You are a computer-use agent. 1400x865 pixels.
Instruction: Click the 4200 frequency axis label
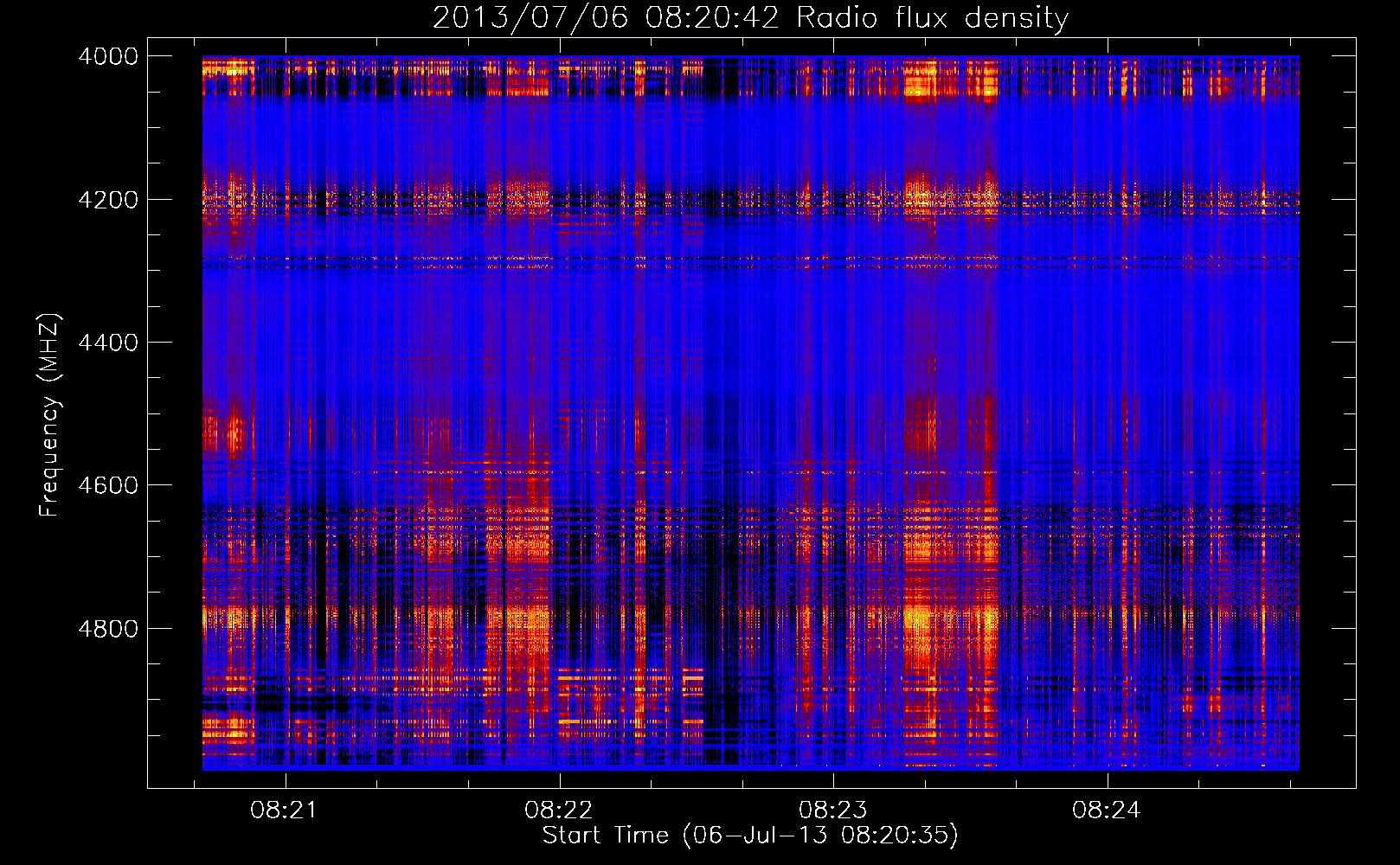[108, 200]
